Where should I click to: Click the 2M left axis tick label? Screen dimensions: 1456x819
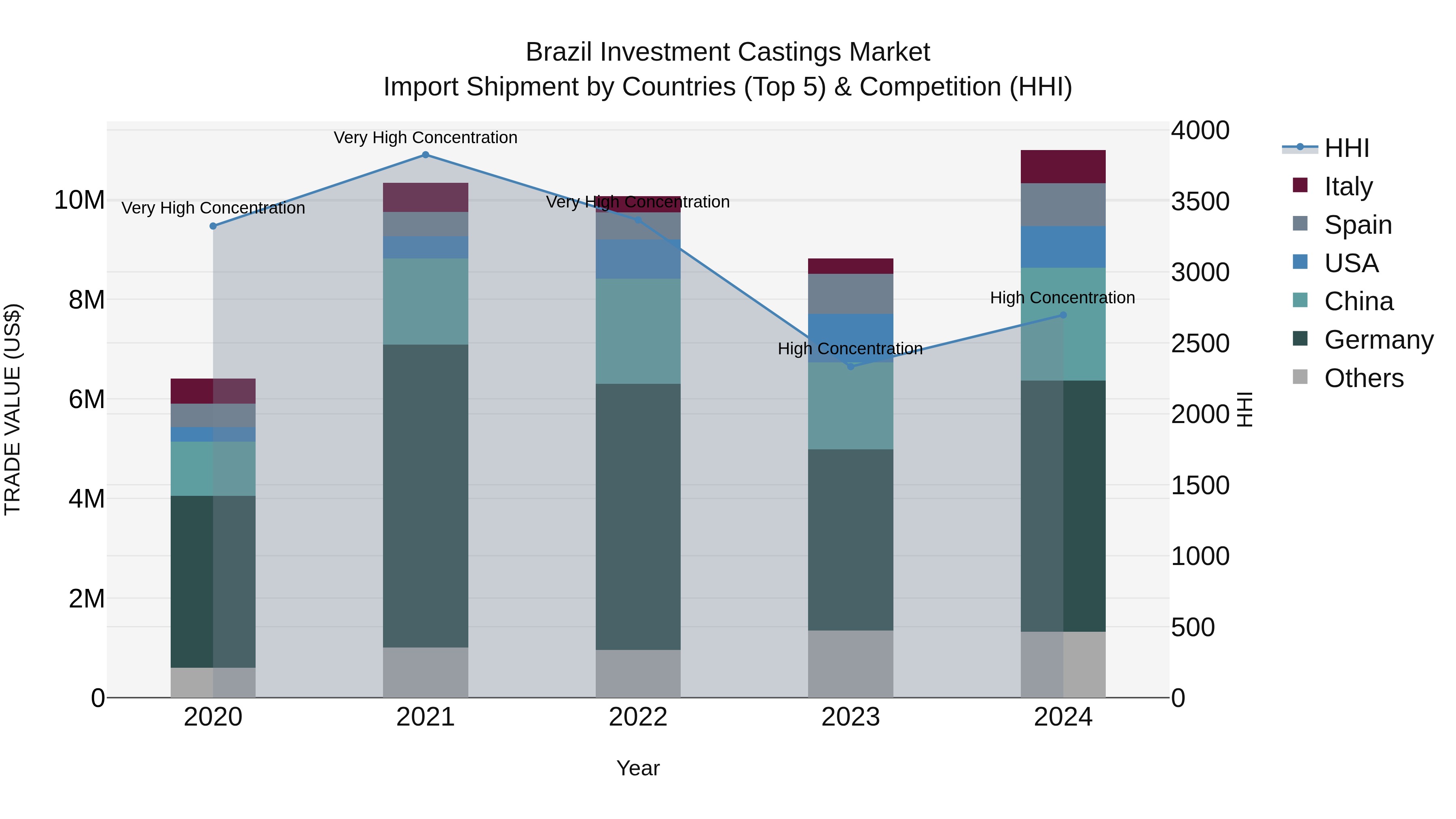tap(87, 599)
